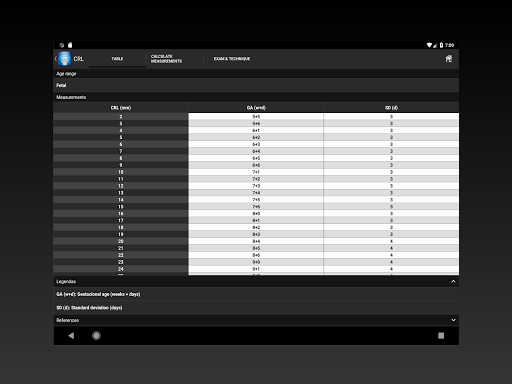Select the CRL 17 row cell
Screen dimensions: 512x384
coord(121,220)
